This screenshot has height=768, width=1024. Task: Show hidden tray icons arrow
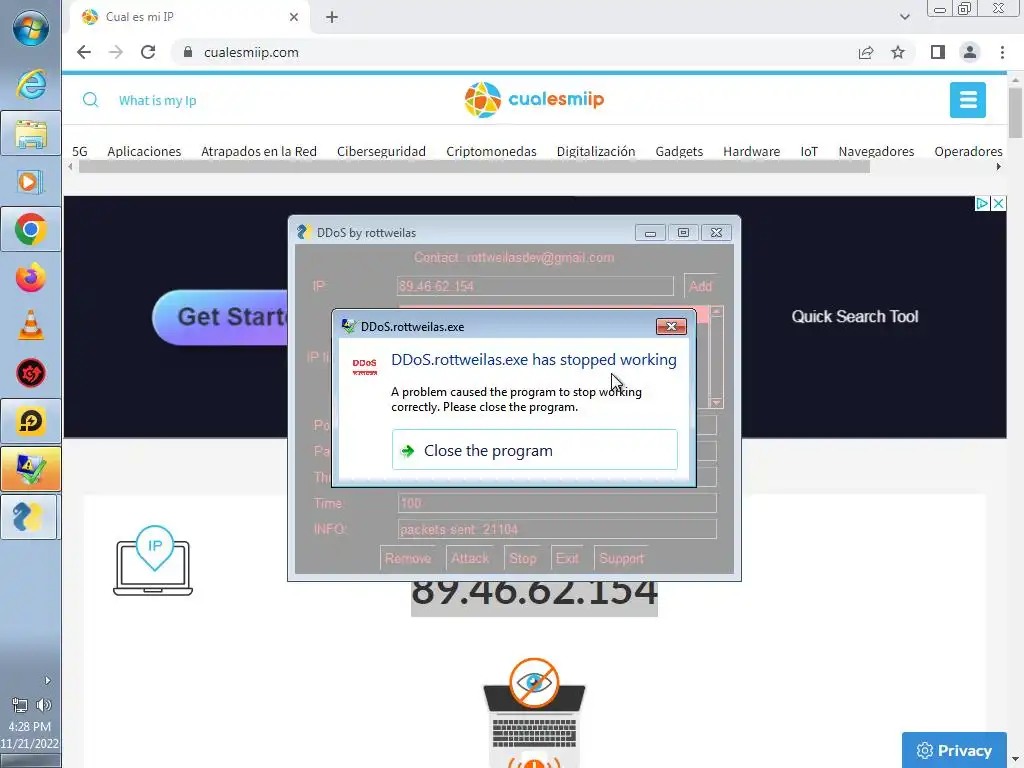48,680
